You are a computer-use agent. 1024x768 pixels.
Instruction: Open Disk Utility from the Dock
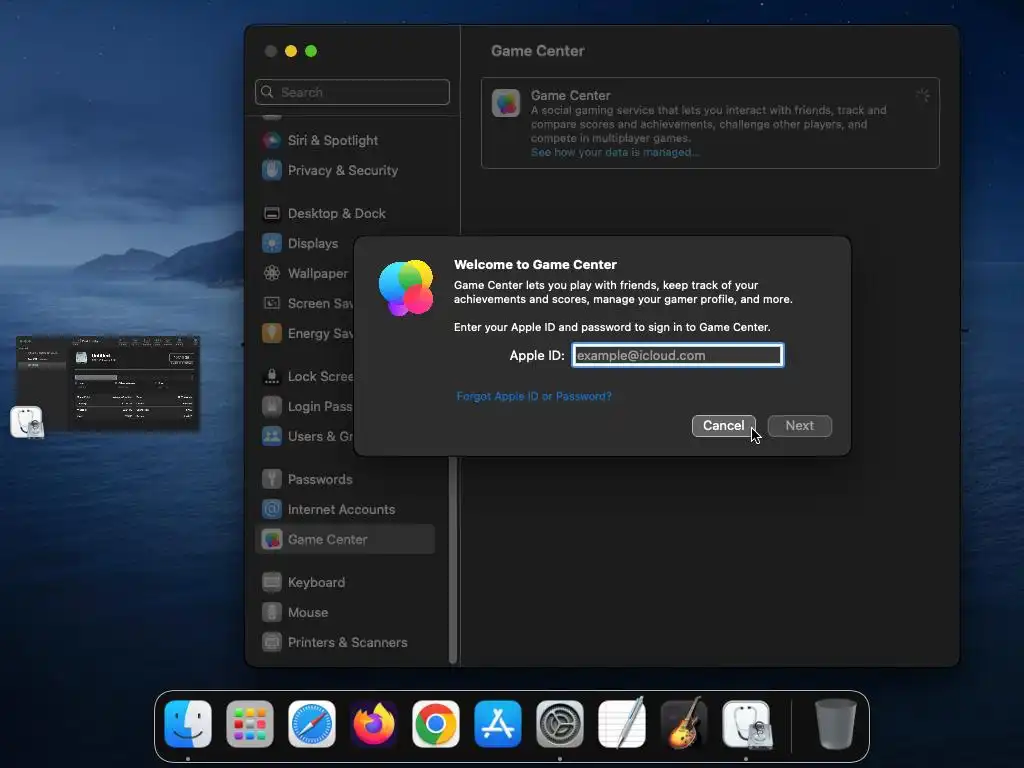(746, 724)
